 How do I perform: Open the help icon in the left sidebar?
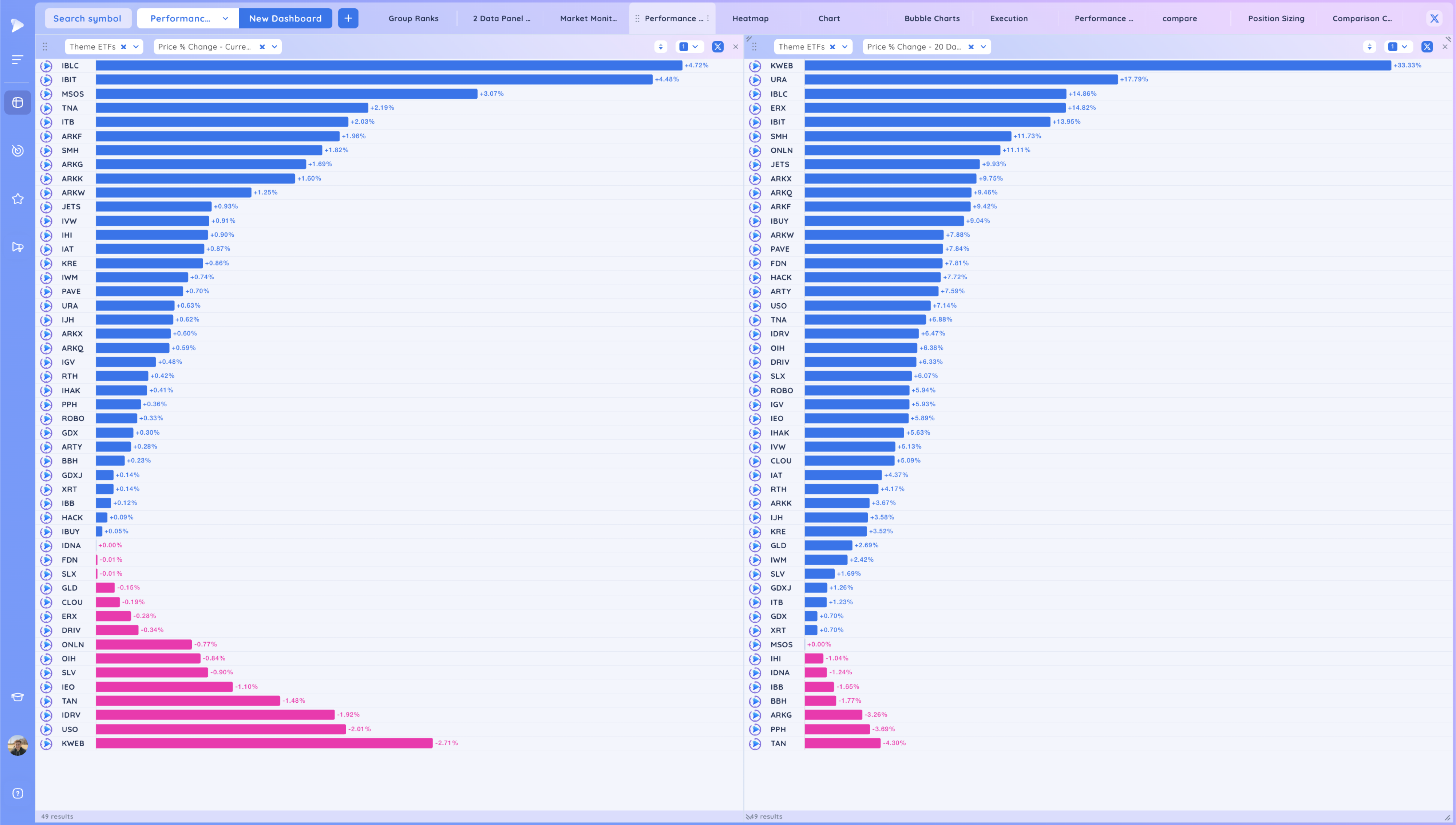pos(17,793)
